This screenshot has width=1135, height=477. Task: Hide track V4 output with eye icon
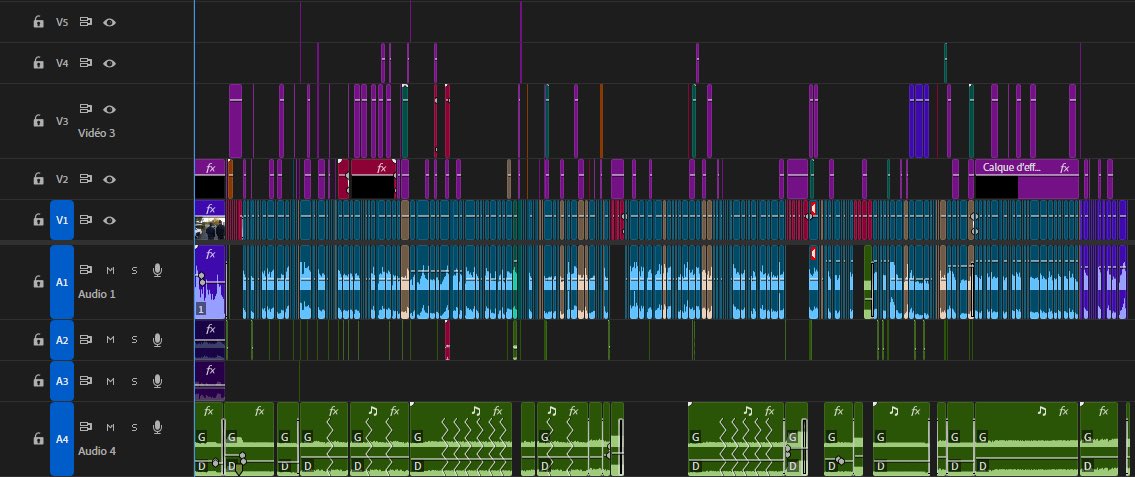(x=109, y=63)
